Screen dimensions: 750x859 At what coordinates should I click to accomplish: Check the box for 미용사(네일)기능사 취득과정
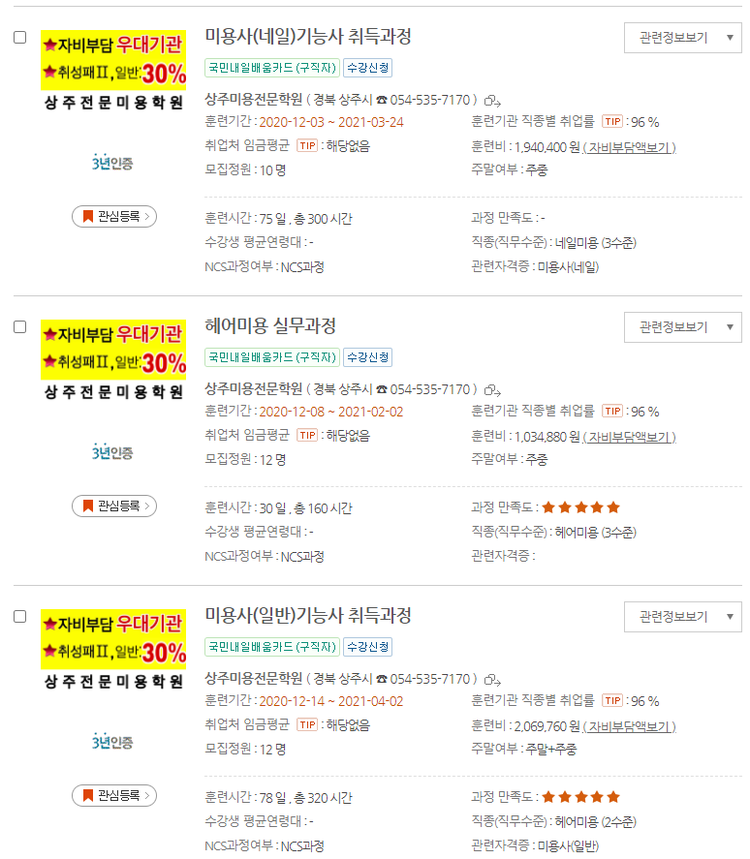point(20,37)
